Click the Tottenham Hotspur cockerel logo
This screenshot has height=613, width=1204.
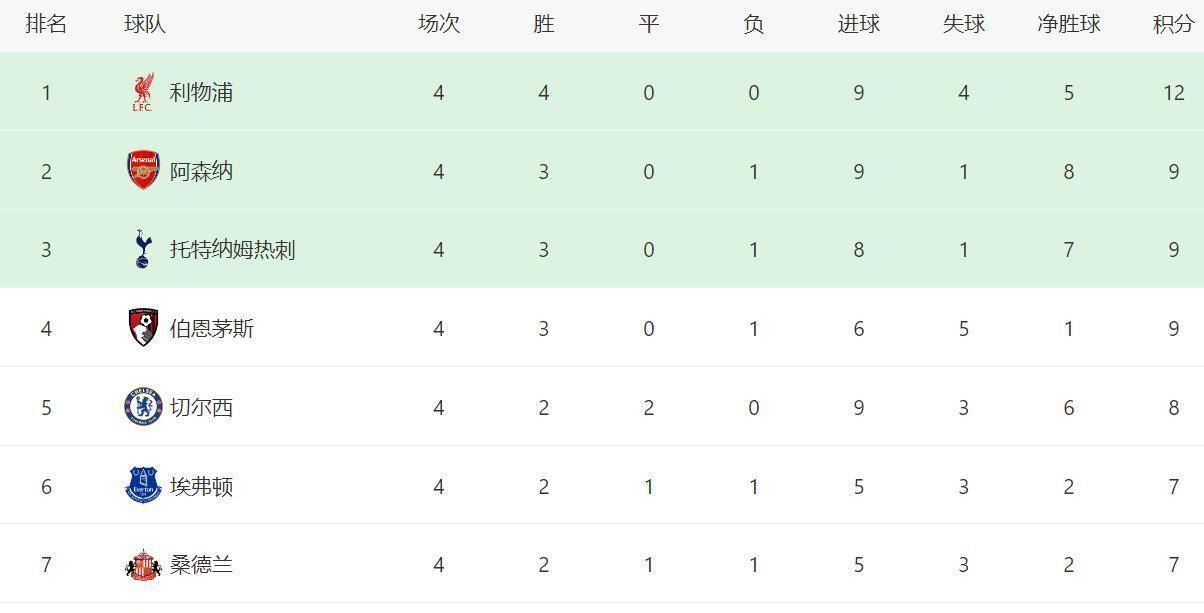tap(142, 249)
